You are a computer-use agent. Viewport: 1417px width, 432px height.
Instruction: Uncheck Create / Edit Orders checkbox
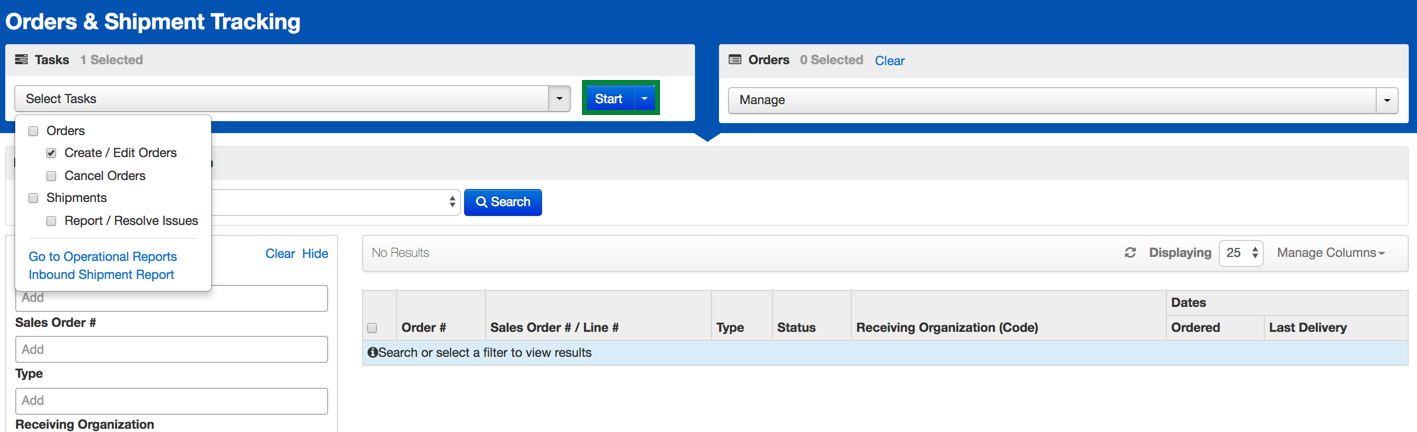51,153
